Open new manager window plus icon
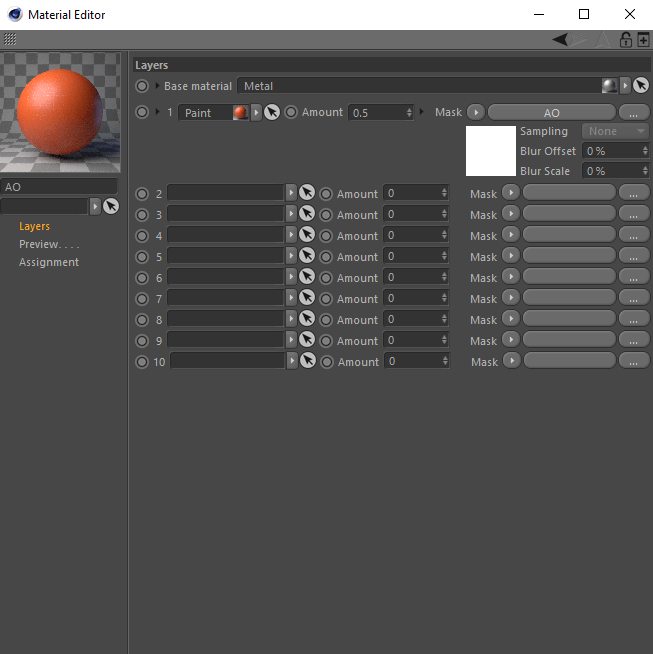Viewport: 653px width, 654px height. (x=643, y=40)
